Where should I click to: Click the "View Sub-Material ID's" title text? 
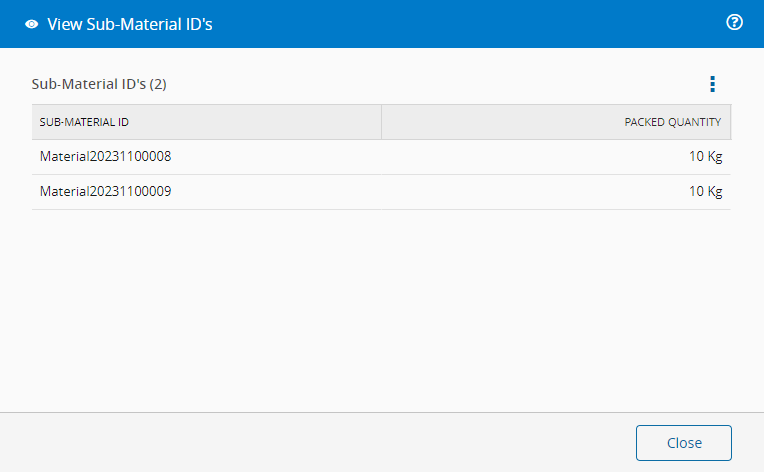click(129, 25)
